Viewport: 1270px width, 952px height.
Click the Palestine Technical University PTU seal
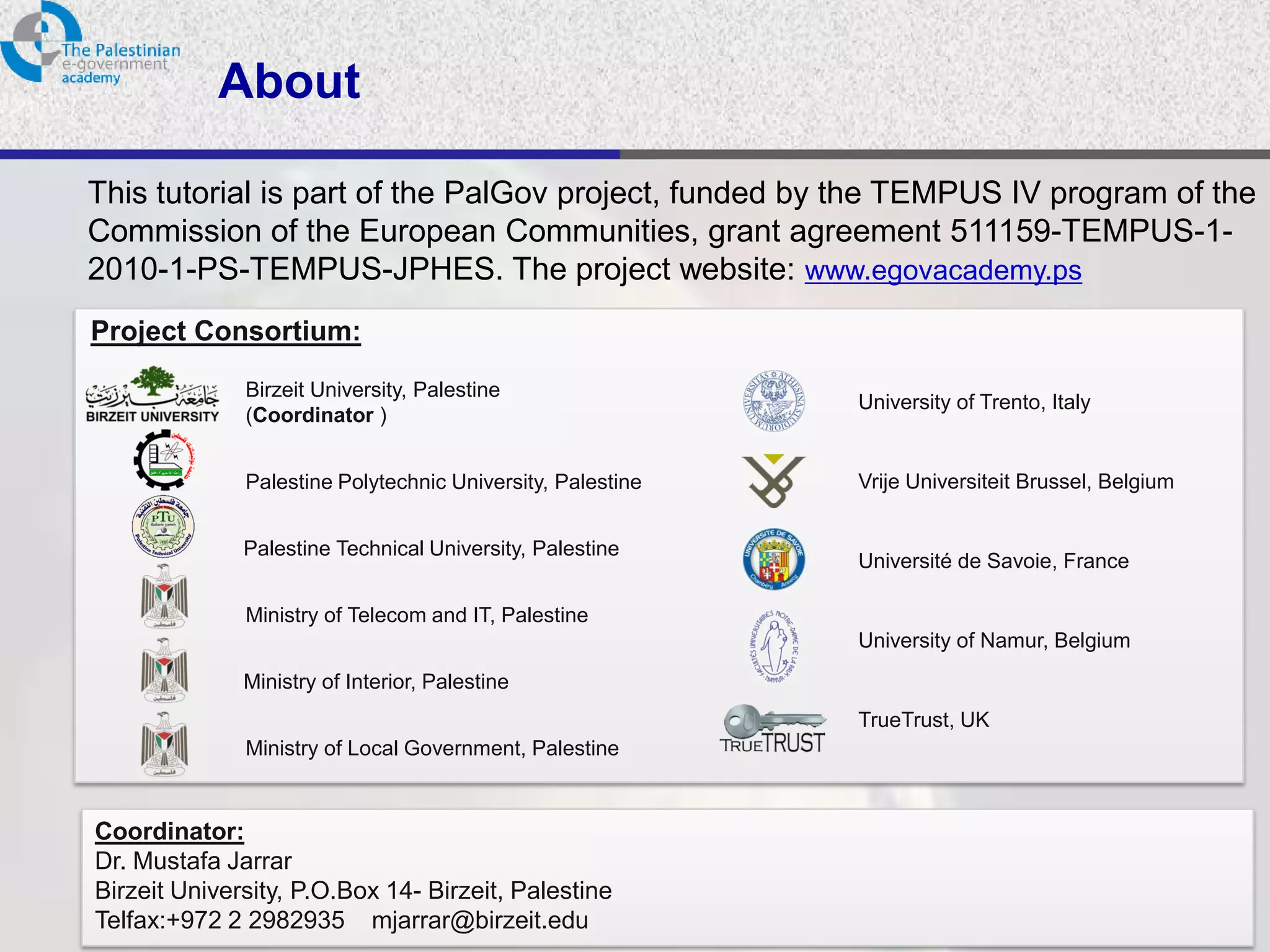(x=164, y=526)
